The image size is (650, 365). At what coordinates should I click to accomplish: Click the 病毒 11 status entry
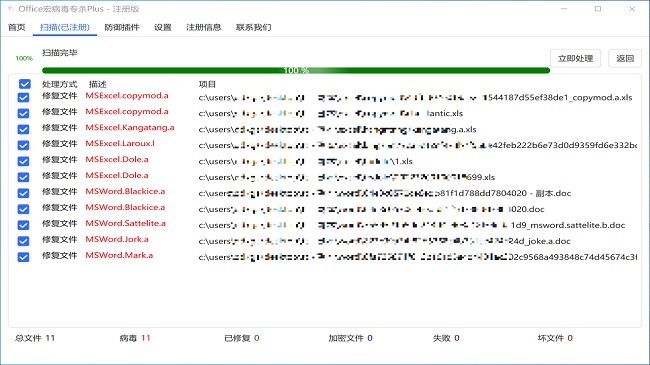point(135,338)
